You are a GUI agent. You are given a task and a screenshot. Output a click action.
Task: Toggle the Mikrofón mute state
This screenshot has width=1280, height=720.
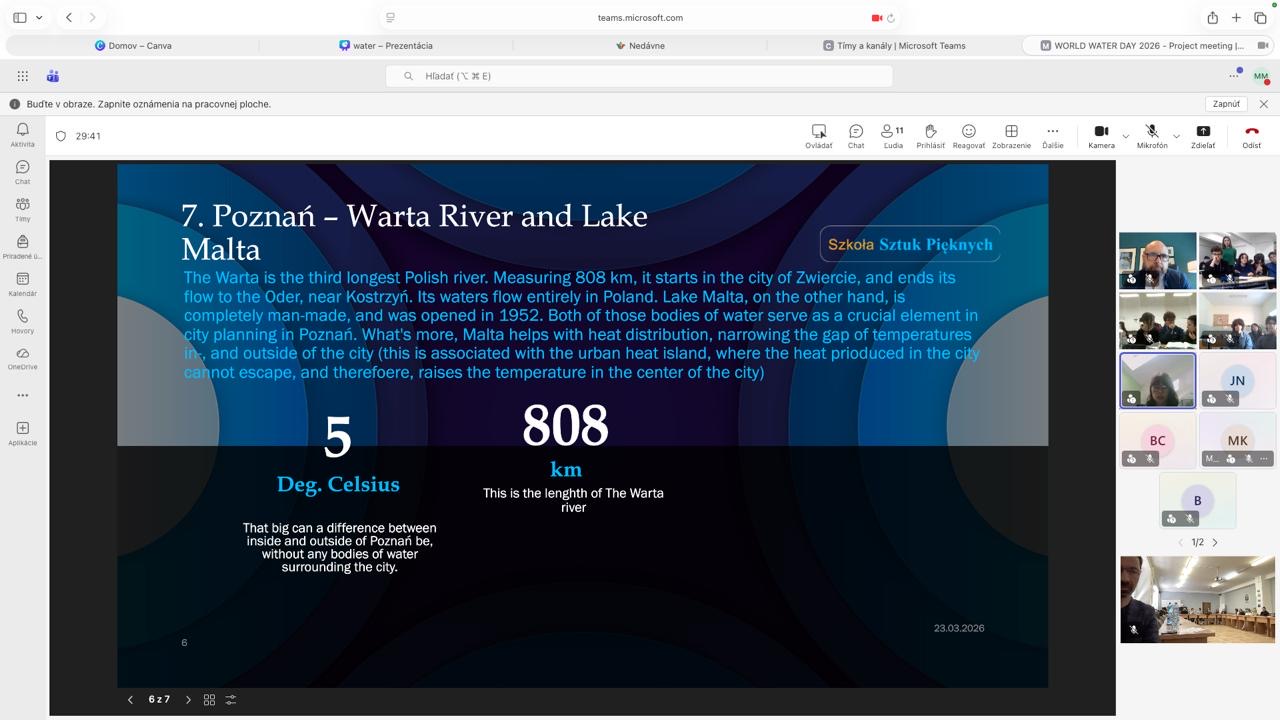pyautogui.click(x=1152, y=136)
